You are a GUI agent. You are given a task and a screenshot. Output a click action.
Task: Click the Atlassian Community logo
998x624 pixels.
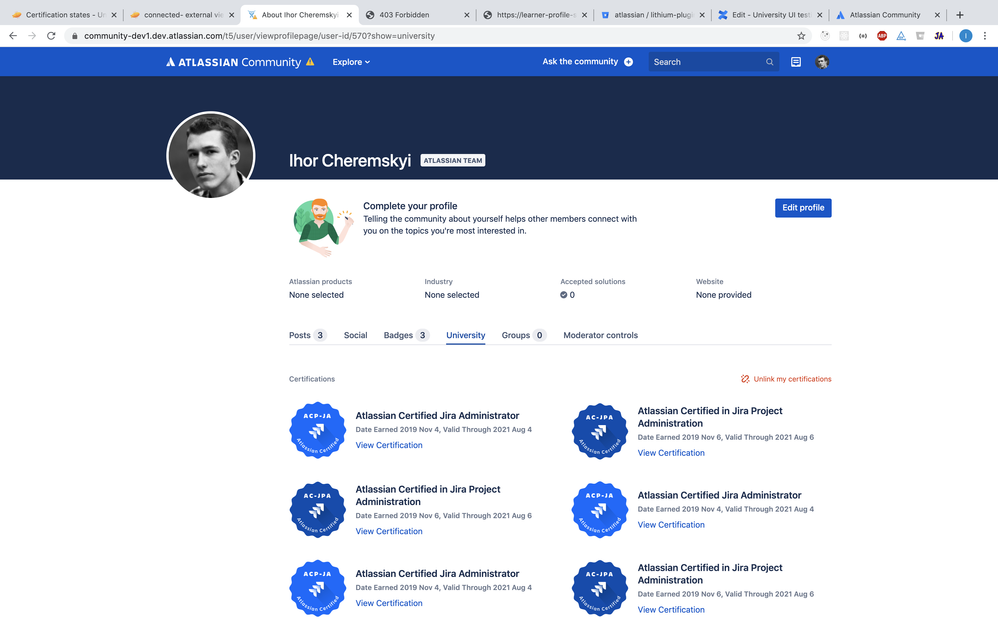tap(233, 62)
